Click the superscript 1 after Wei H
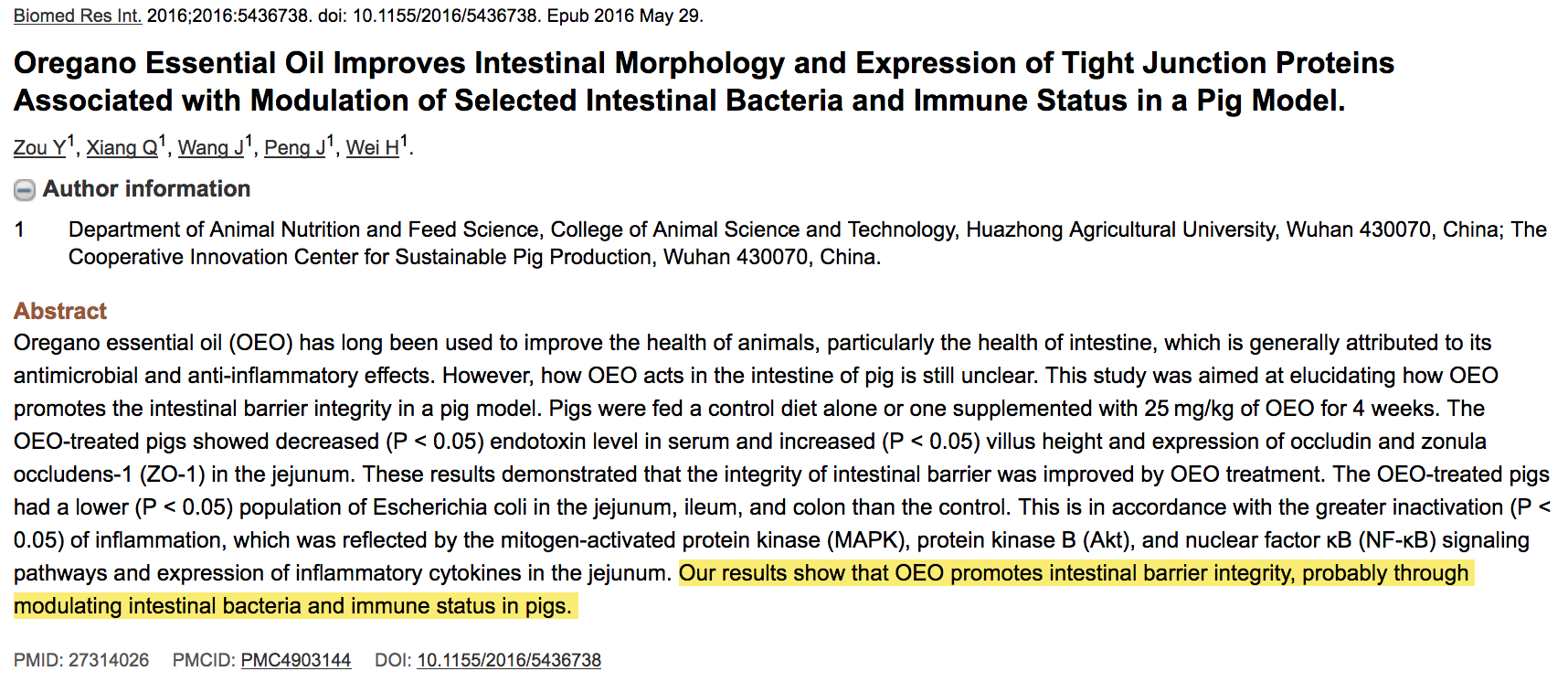Viewport: 1568px width, 682px height. (x=405, y=142)
